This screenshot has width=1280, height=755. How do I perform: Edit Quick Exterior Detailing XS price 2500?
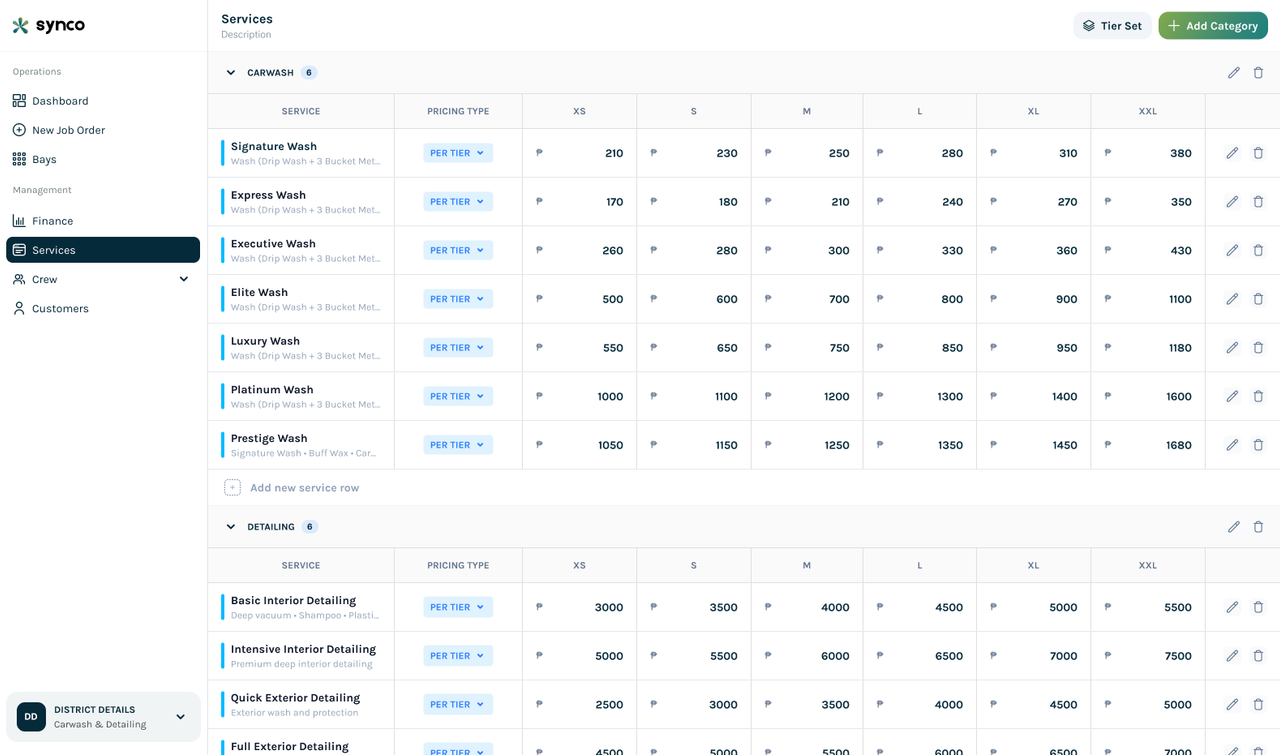[580, 704]
